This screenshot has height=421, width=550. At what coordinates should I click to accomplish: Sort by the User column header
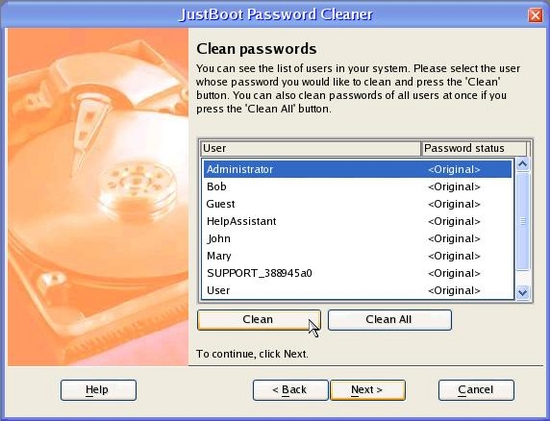click(x=311, y=148)
